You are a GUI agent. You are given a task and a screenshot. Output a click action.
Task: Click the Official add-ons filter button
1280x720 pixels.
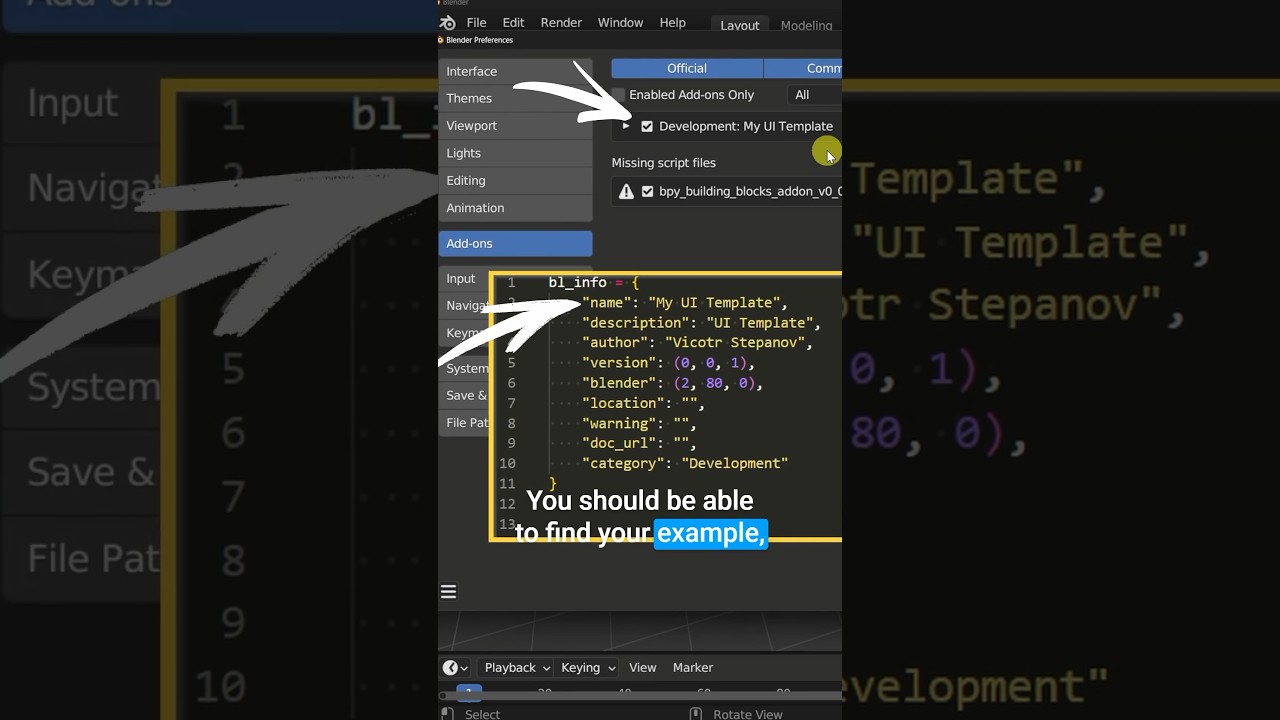[x=687, y=68]
